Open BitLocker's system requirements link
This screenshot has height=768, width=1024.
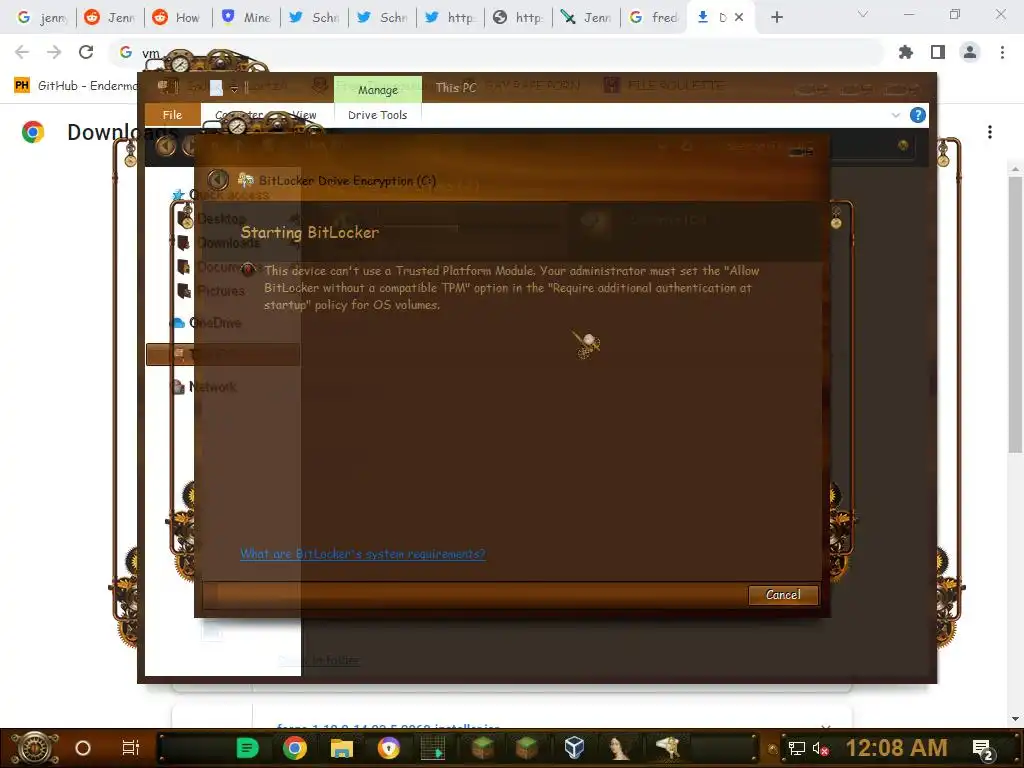click(x=362, y=554)
